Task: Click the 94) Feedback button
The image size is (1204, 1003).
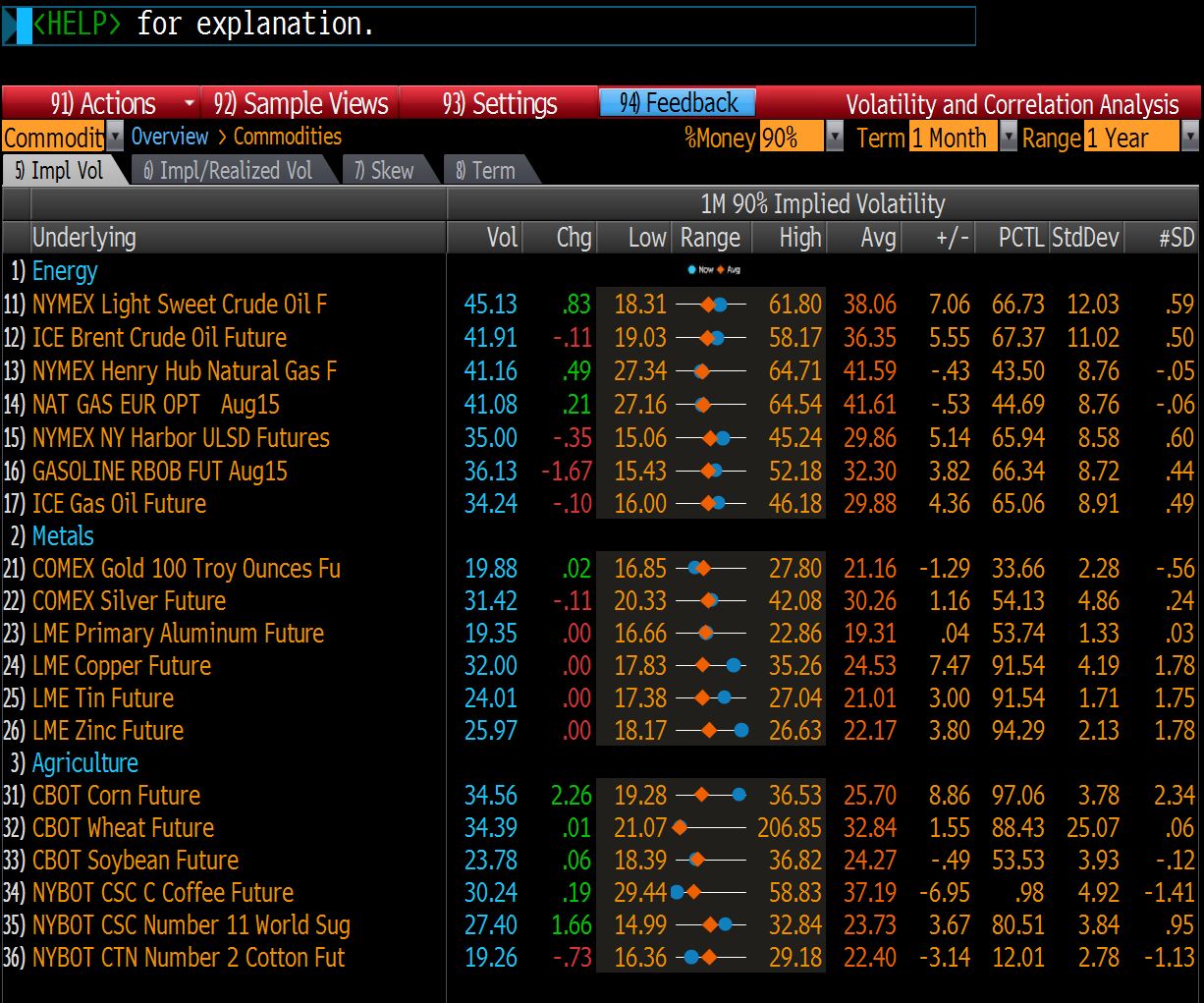Action: [x=678, y=102]
